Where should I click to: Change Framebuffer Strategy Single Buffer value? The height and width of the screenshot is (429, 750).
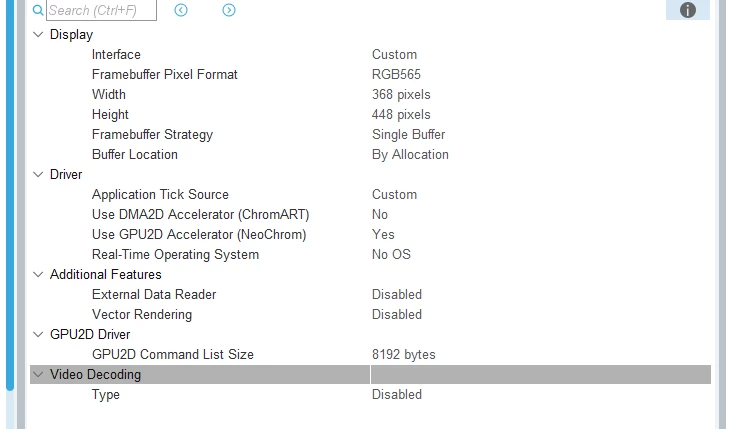[408, 134]
